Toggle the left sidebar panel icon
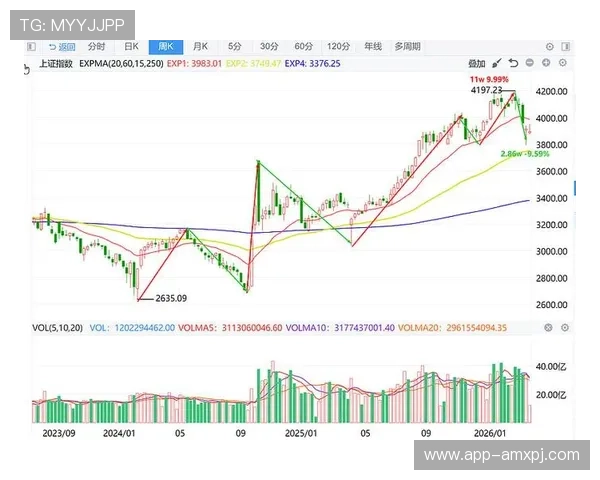This screenshot has width=600, height=480. point(31,47)
